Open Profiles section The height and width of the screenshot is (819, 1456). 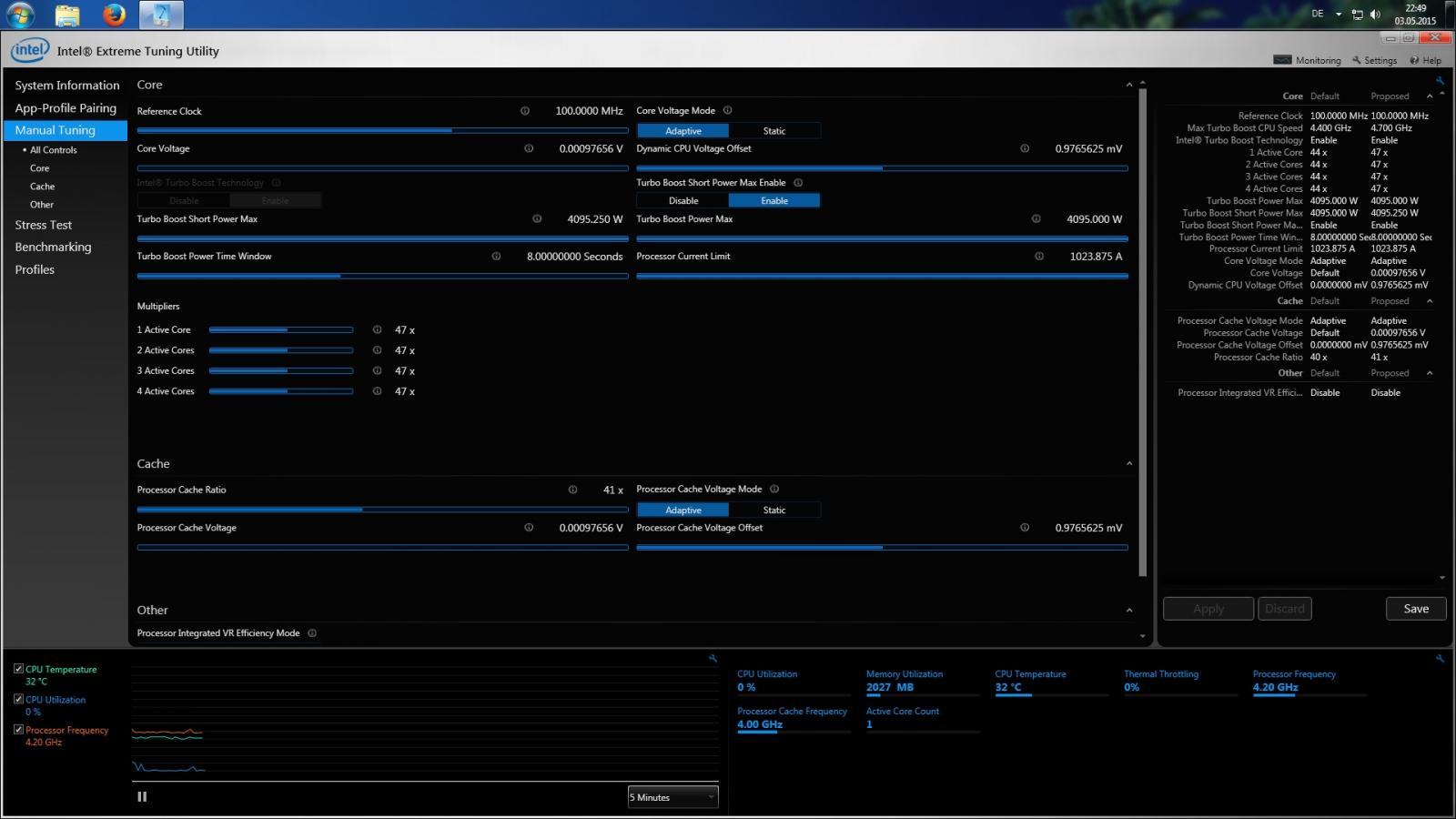[x=35, y=269]
